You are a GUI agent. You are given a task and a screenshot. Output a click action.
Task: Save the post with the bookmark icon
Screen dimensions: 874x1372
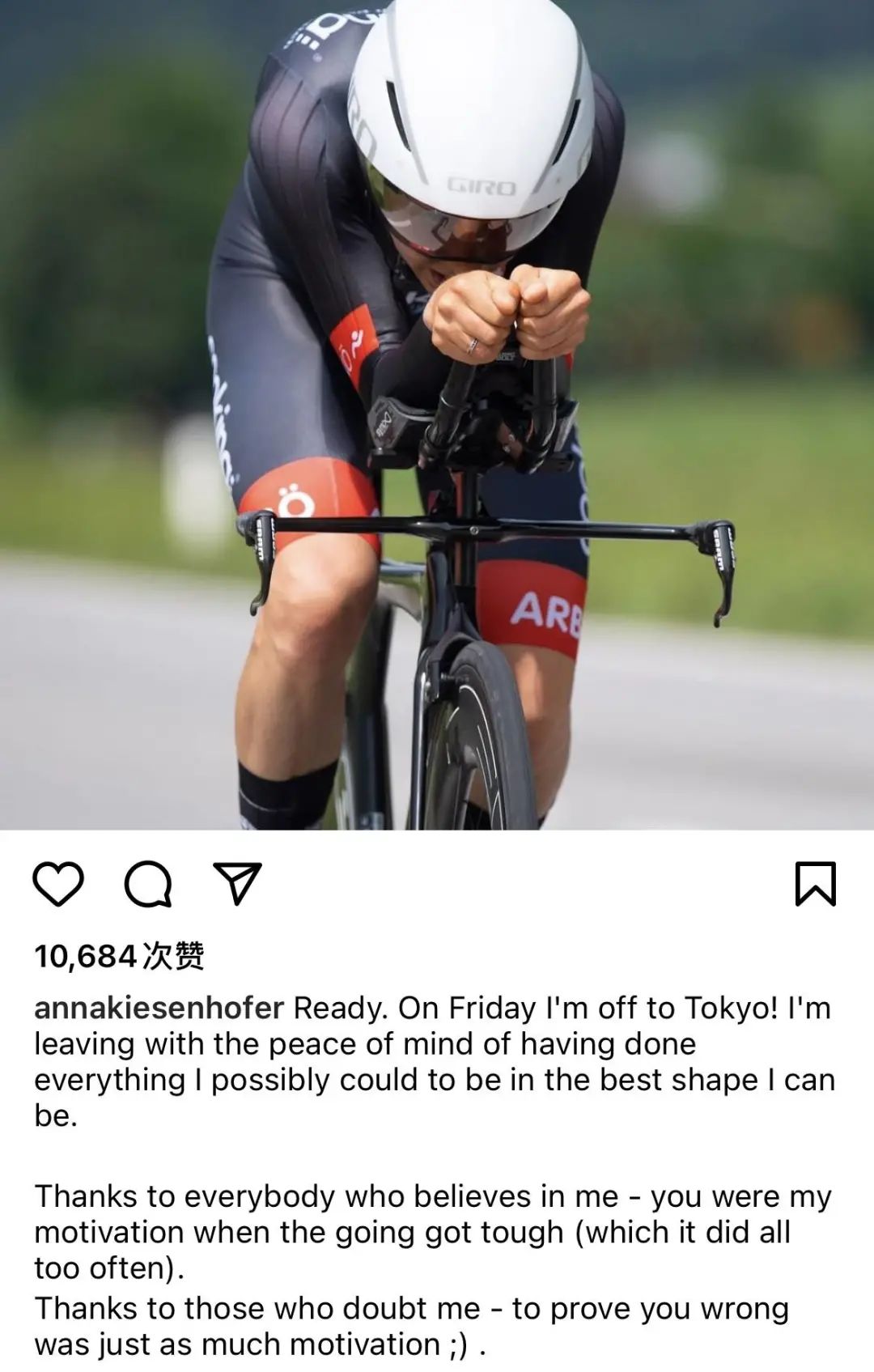click(x=815, y=884)
